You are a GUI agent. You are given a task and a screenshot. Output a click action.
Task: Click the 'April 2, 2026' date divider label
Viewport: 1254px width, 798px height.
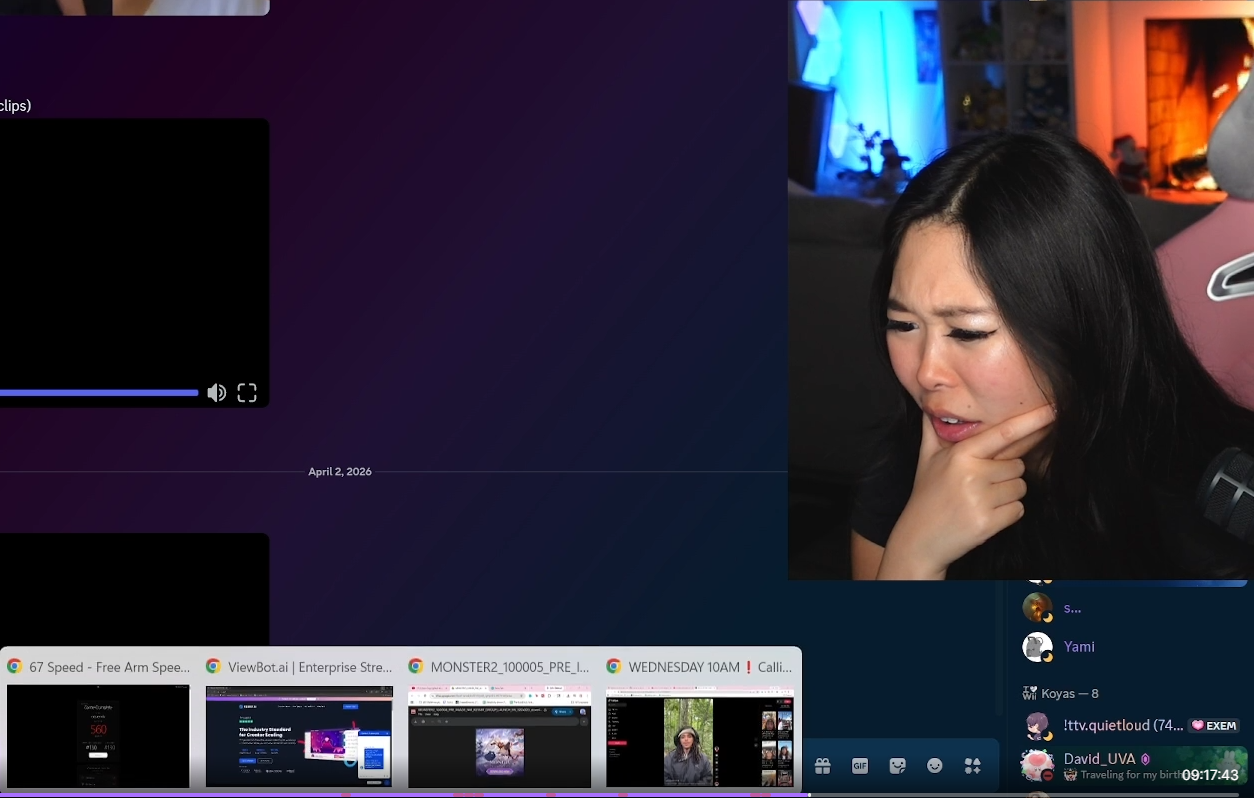point(340,472)
